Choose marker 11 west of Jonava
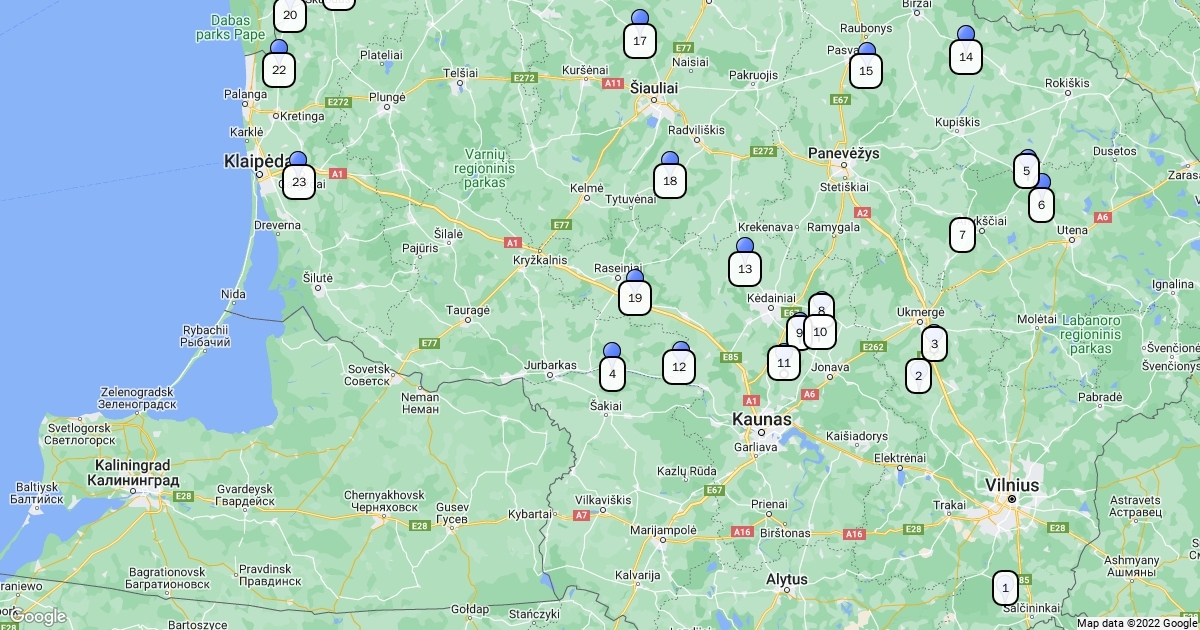 click(784, 363)
